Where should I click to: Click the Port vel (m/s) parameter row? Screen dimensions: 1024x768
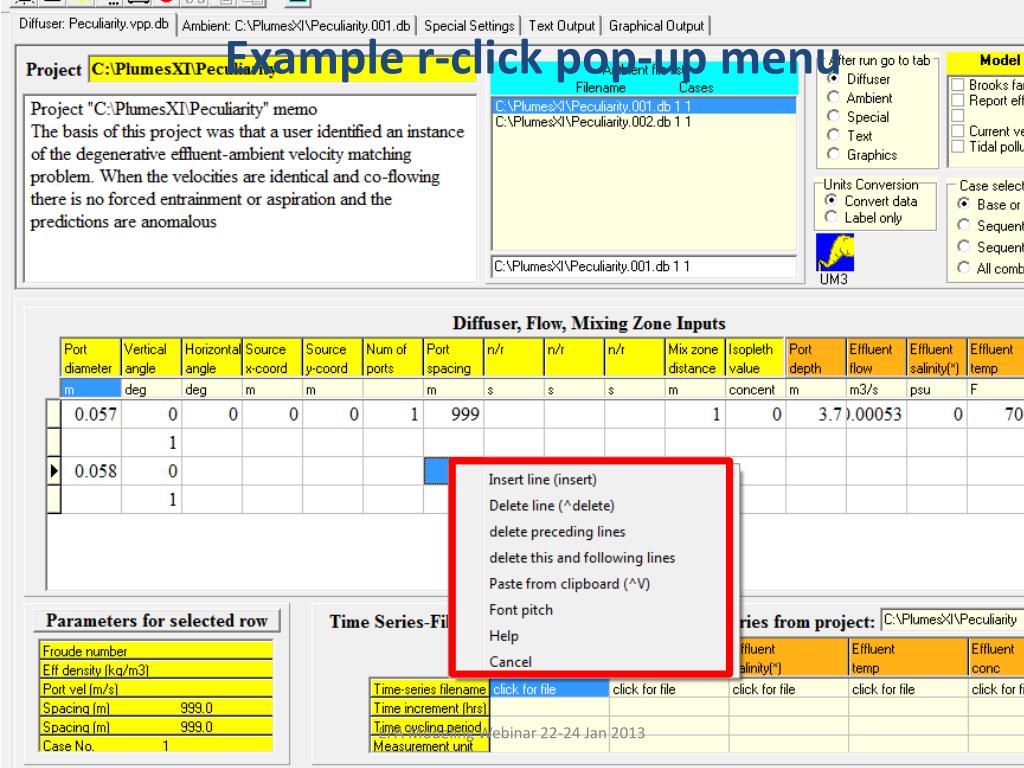(x=156, y=688)
